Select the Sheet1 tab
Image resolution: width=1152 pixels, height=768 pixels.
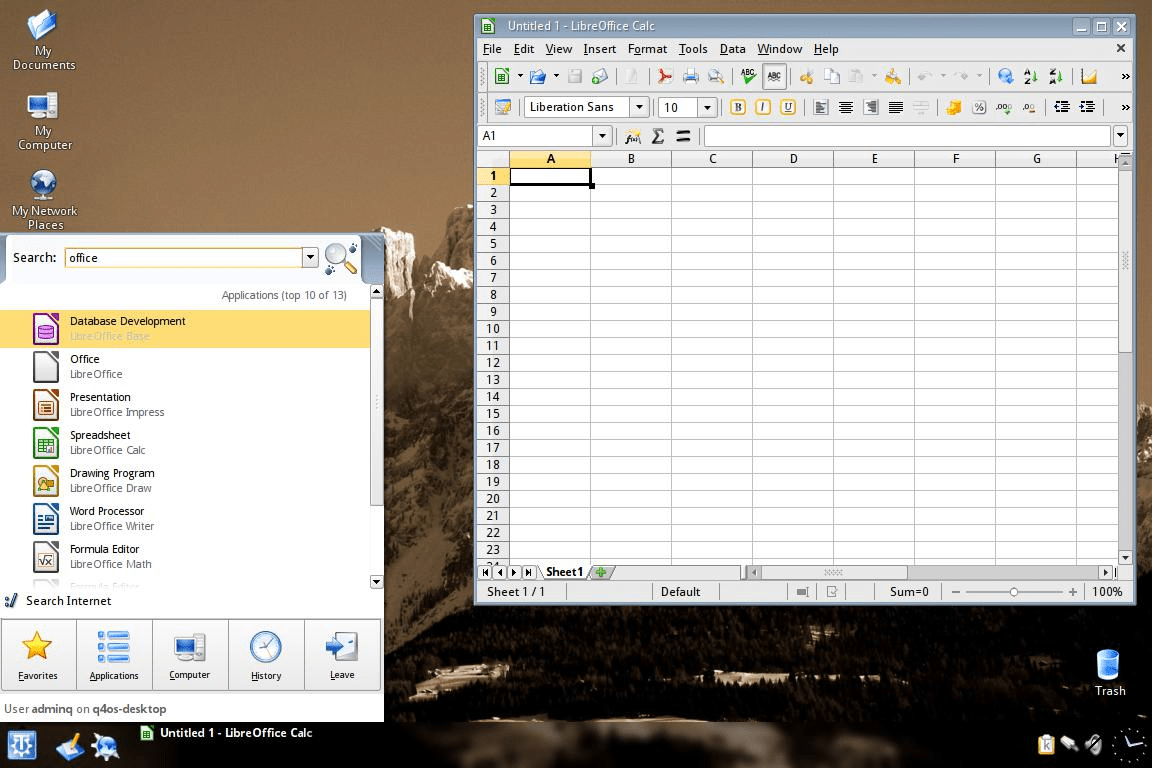(564, 572)
